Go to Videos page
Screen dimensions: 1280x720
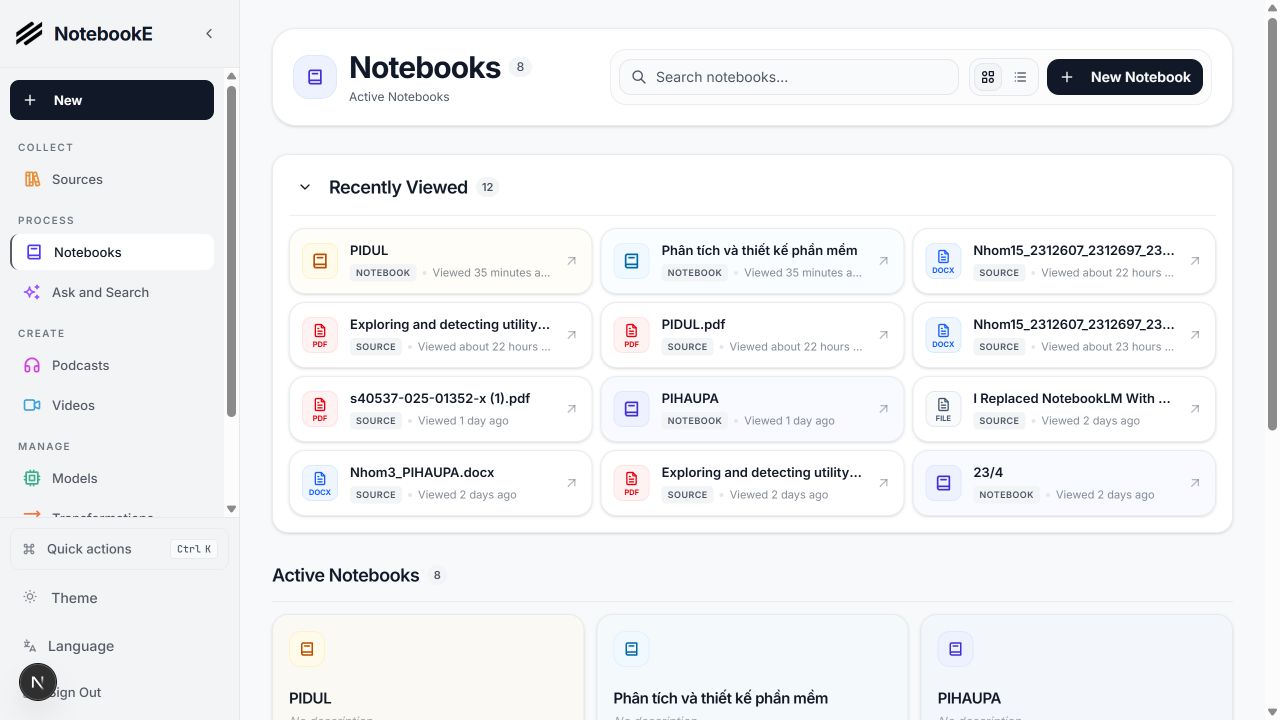[x=112, y=405]
